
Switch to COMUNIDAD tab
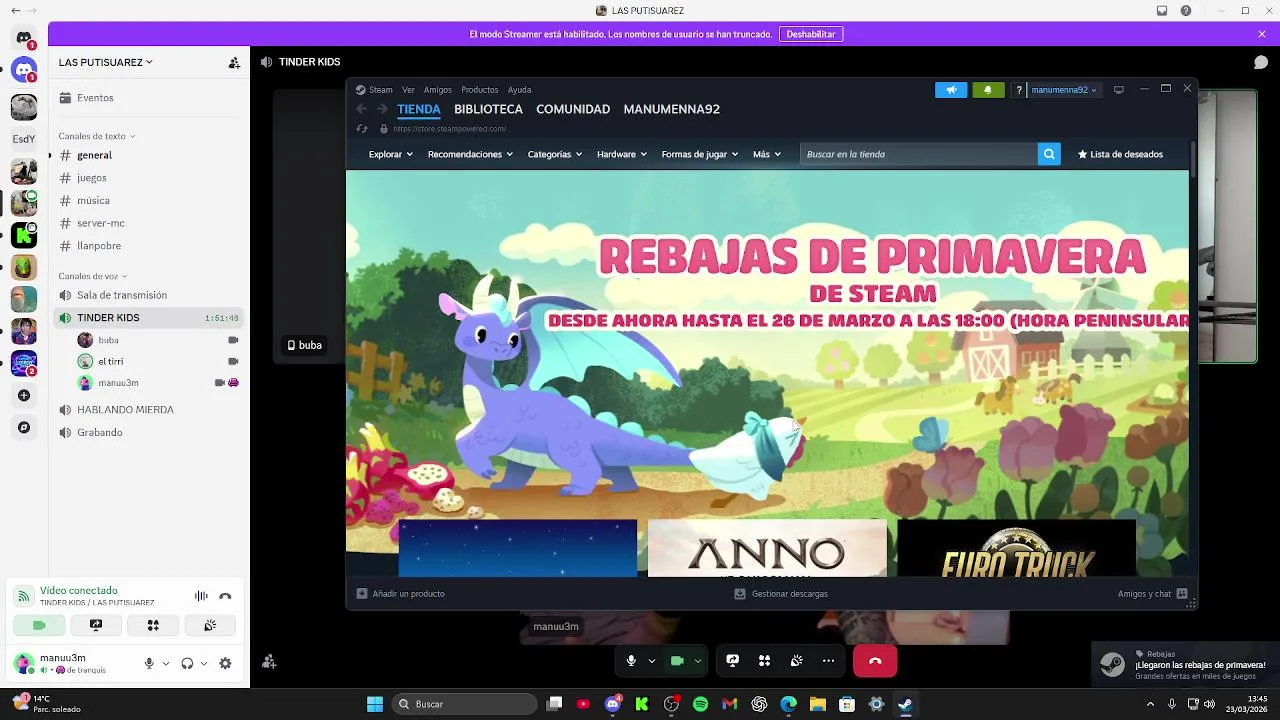click(573, 109)
